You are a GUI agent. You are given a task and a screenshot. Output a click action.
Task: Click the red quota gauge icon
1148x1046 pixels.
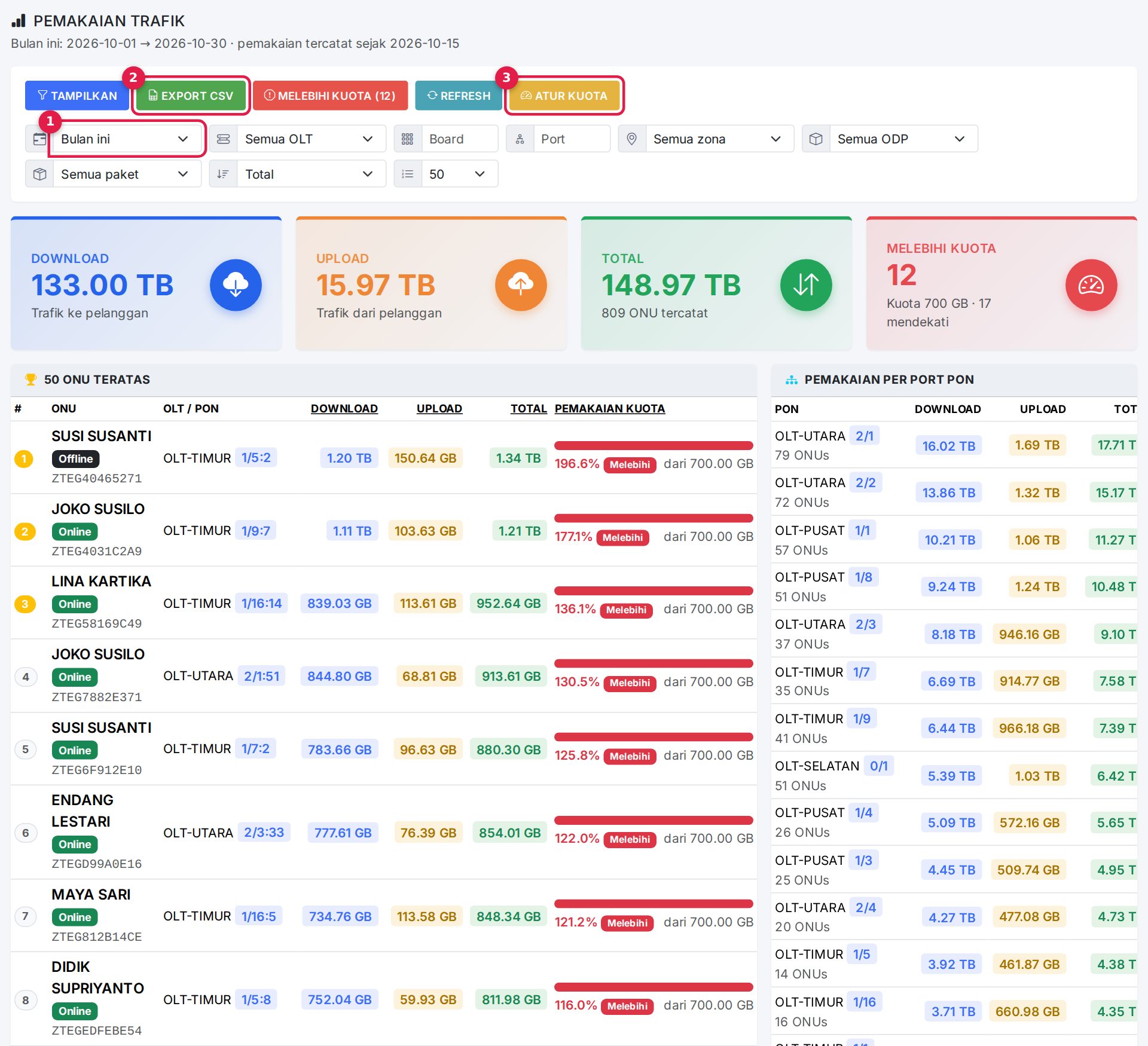[1091, 285]
